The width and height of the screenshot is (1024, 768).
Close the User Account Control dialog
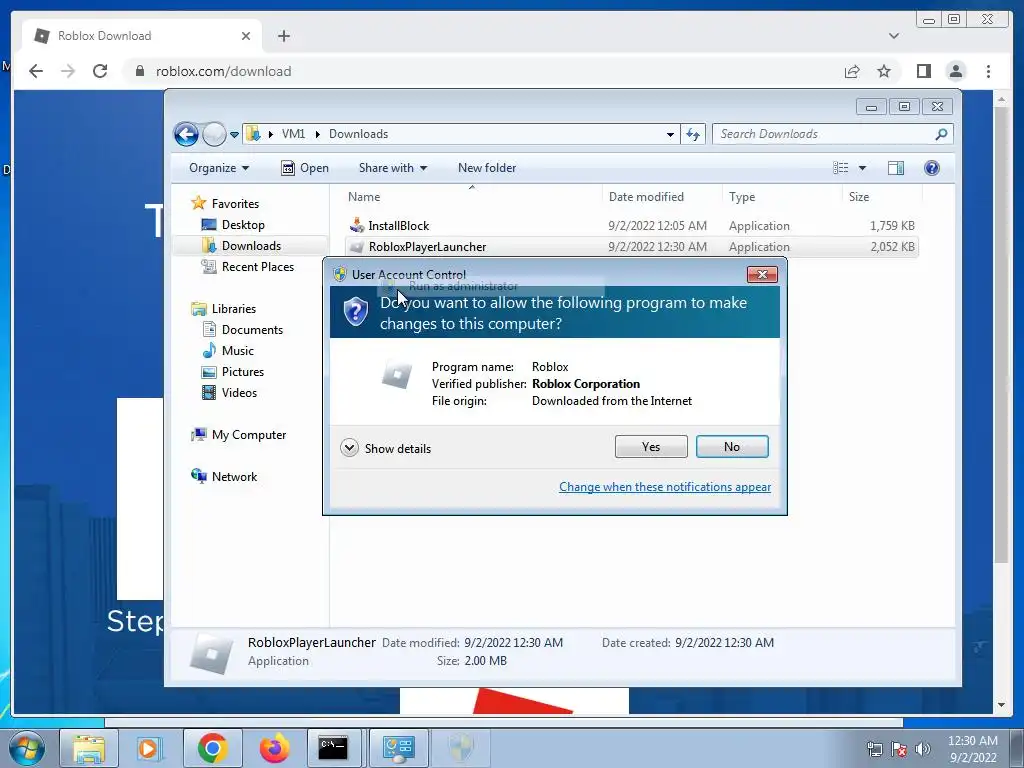(x=761, y=274)
